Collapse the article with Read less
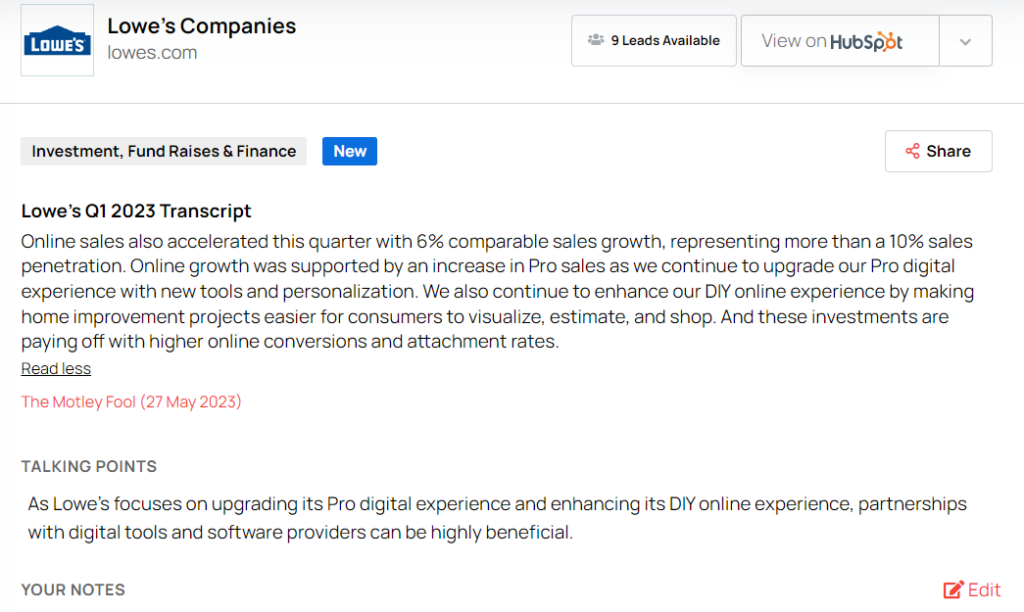 coord(56,369)
